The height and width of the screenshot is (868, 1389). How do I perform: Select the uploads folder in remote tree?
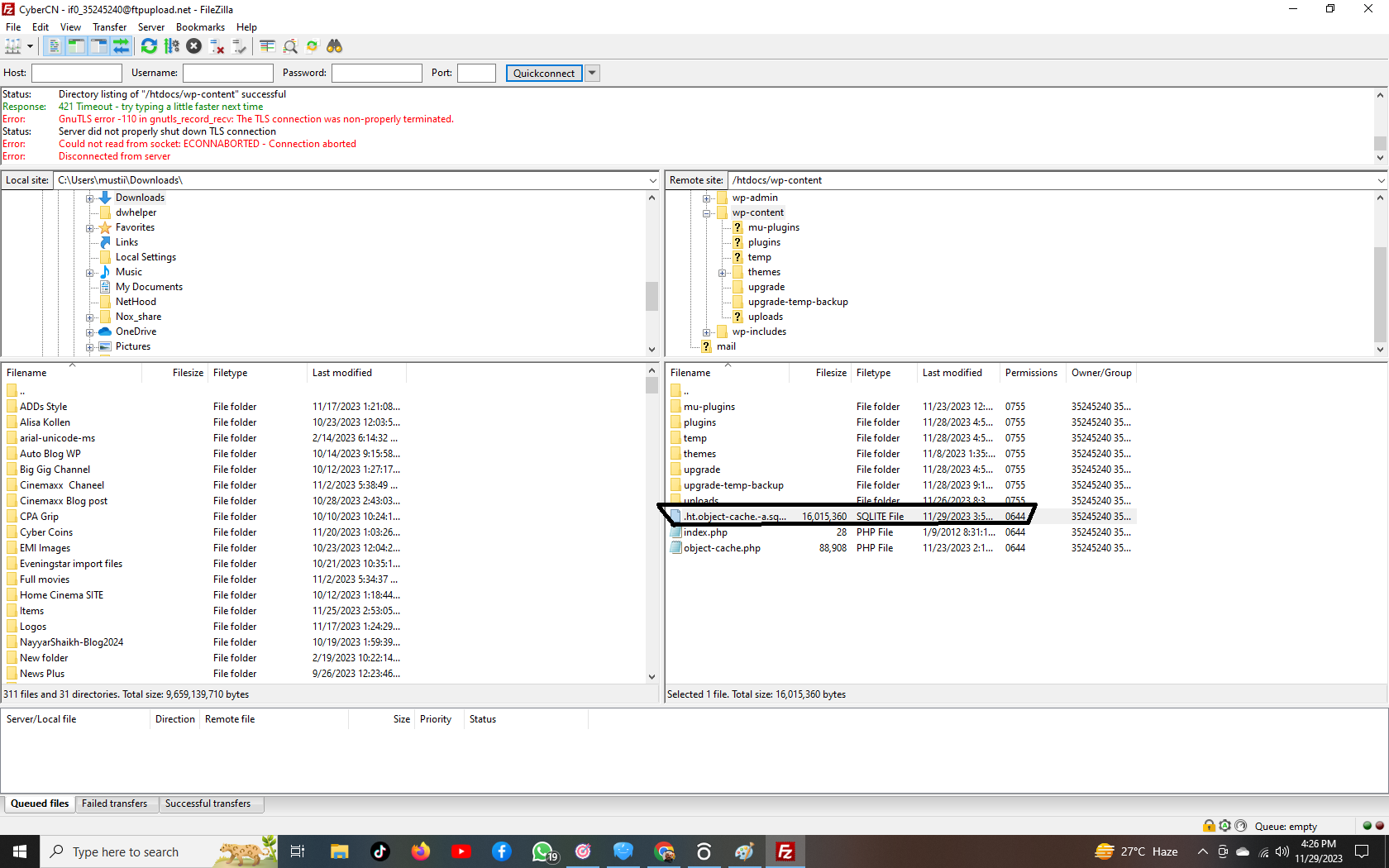click(x=766, y=317)
